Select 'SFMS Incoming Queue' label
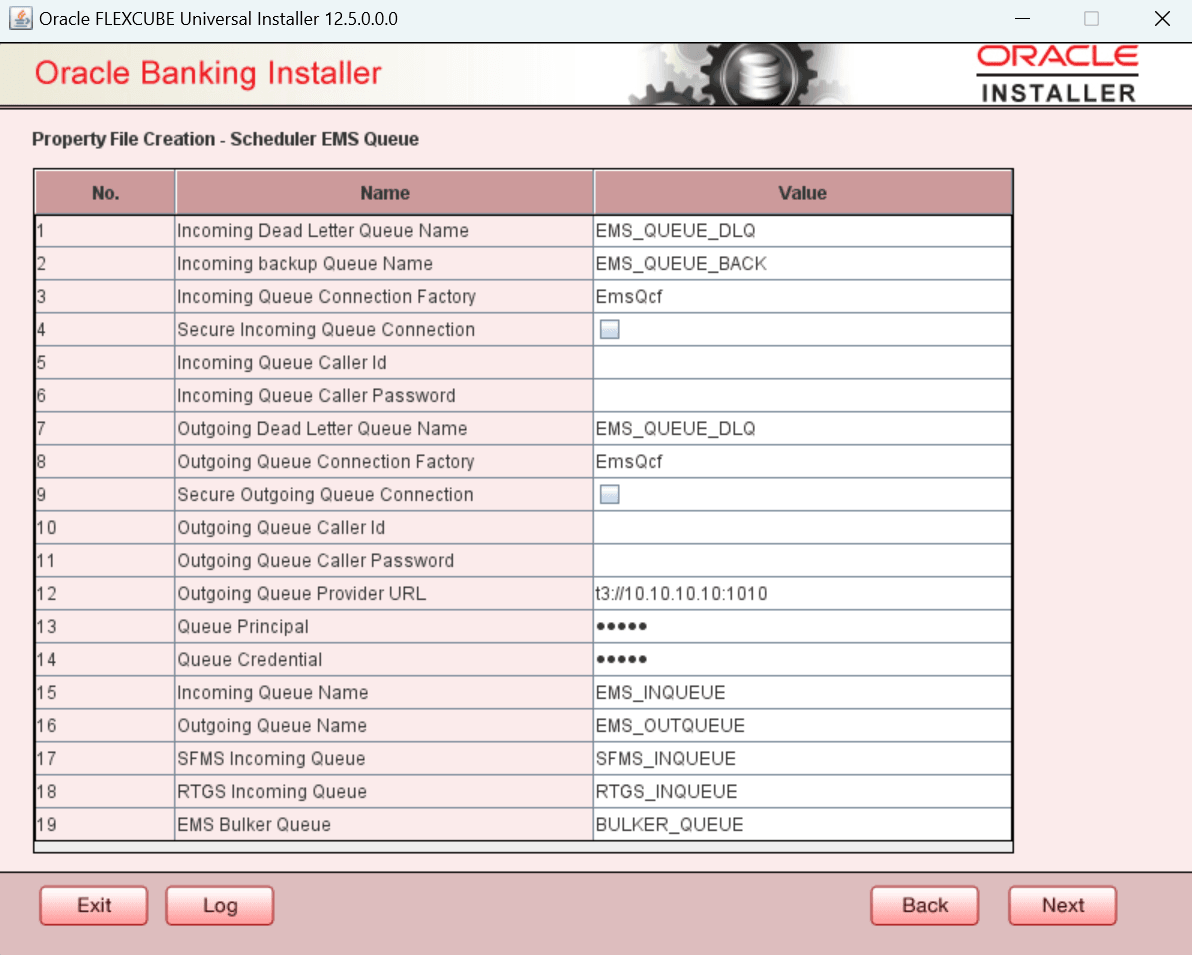This screenshot has height=955, width=1192. [x=271, y=759]
